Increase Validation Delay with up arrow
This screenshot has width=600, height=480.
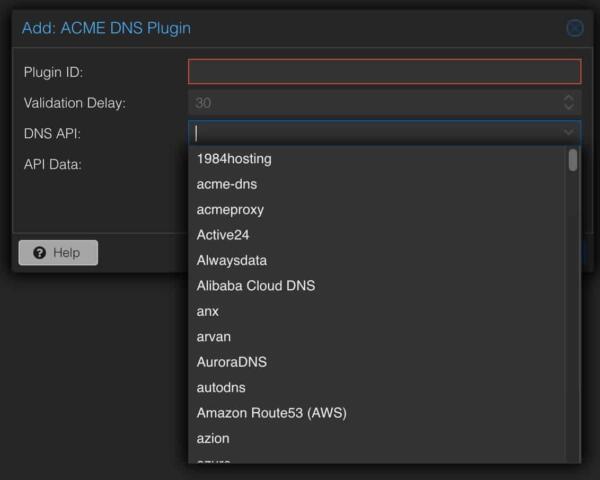click(568, 97)
